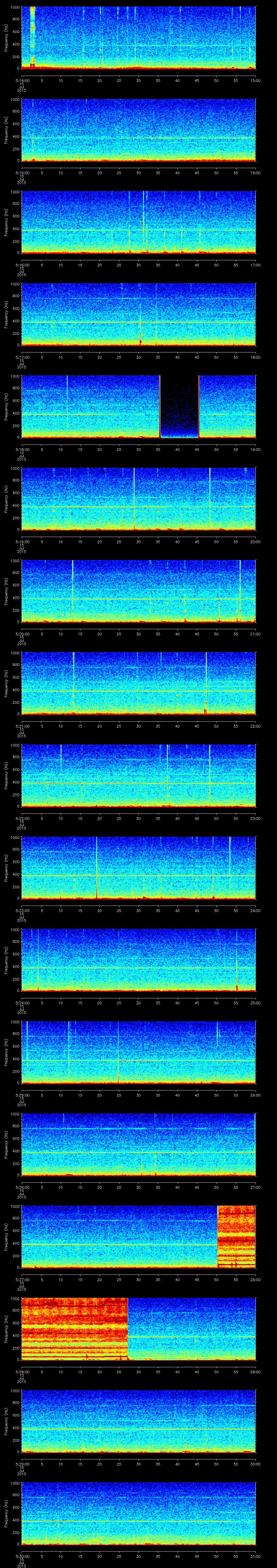Click the 28:00 end time label
Image resolution: width=277 pixels, height=1568 pixels.
click(255, 1279)
